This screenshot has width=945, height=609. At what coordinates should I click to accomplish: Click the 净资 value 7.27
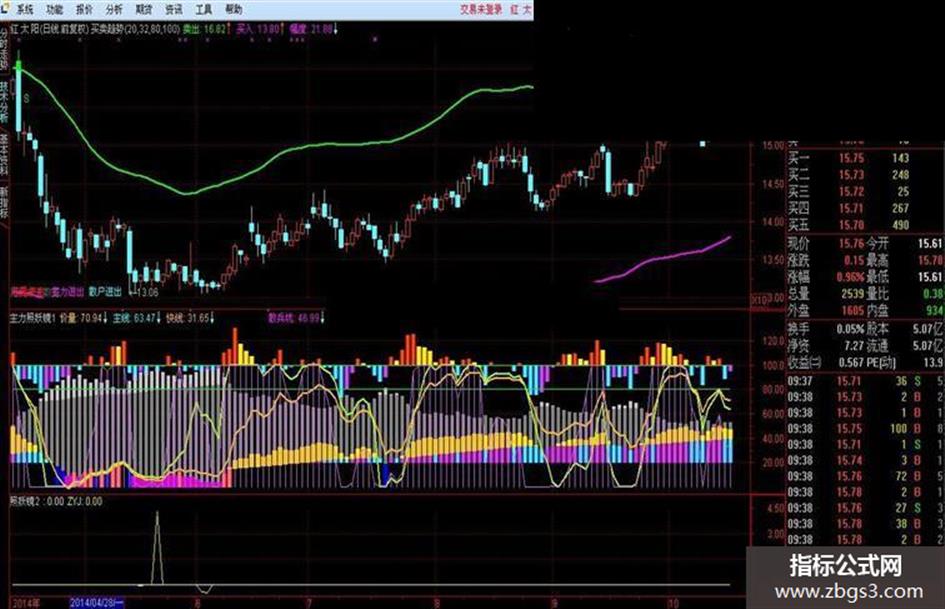click(x=854, y=346)
